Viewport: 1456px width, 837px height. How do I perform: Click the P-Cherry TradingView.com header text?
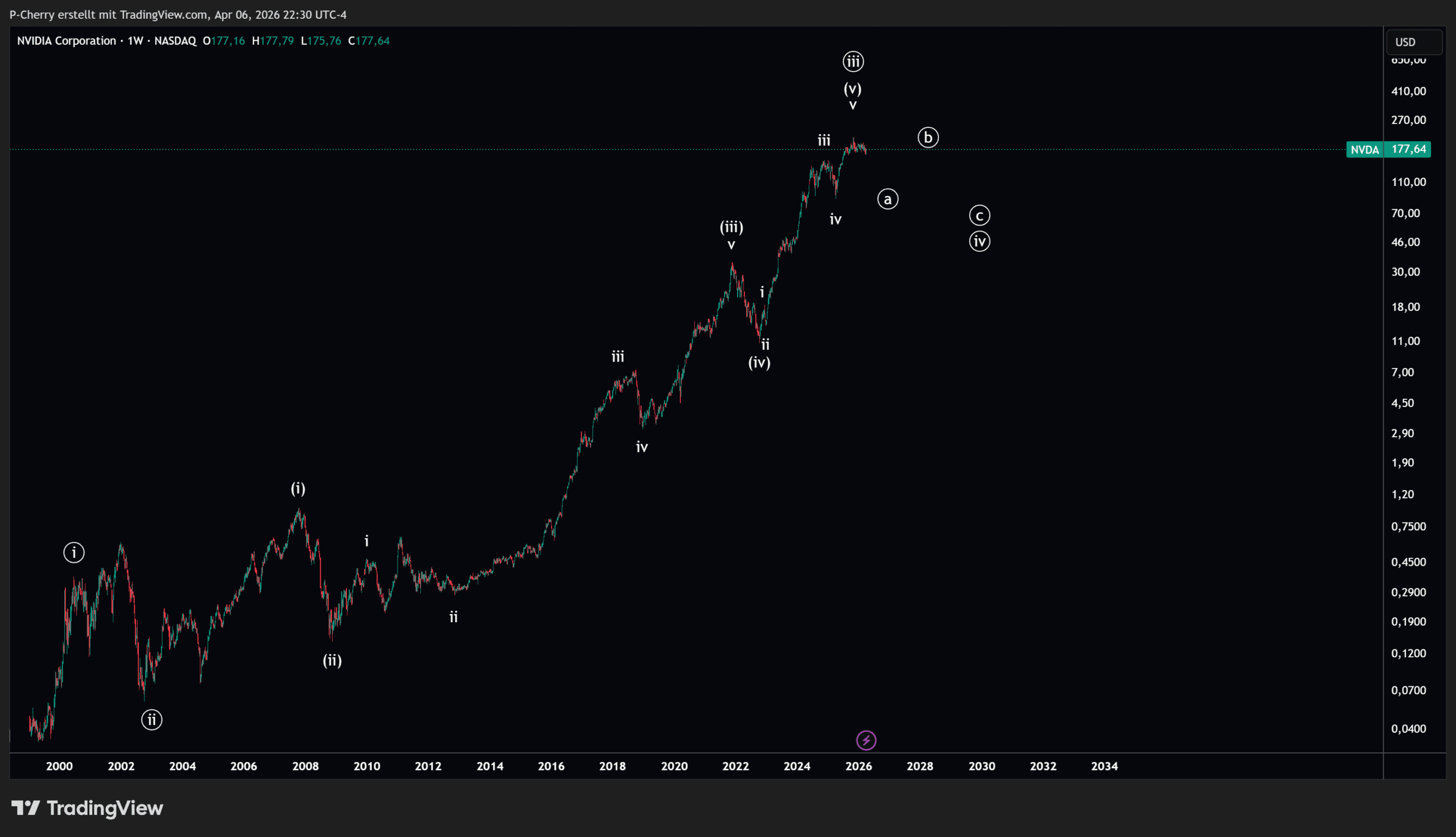[x=177, y=14]
